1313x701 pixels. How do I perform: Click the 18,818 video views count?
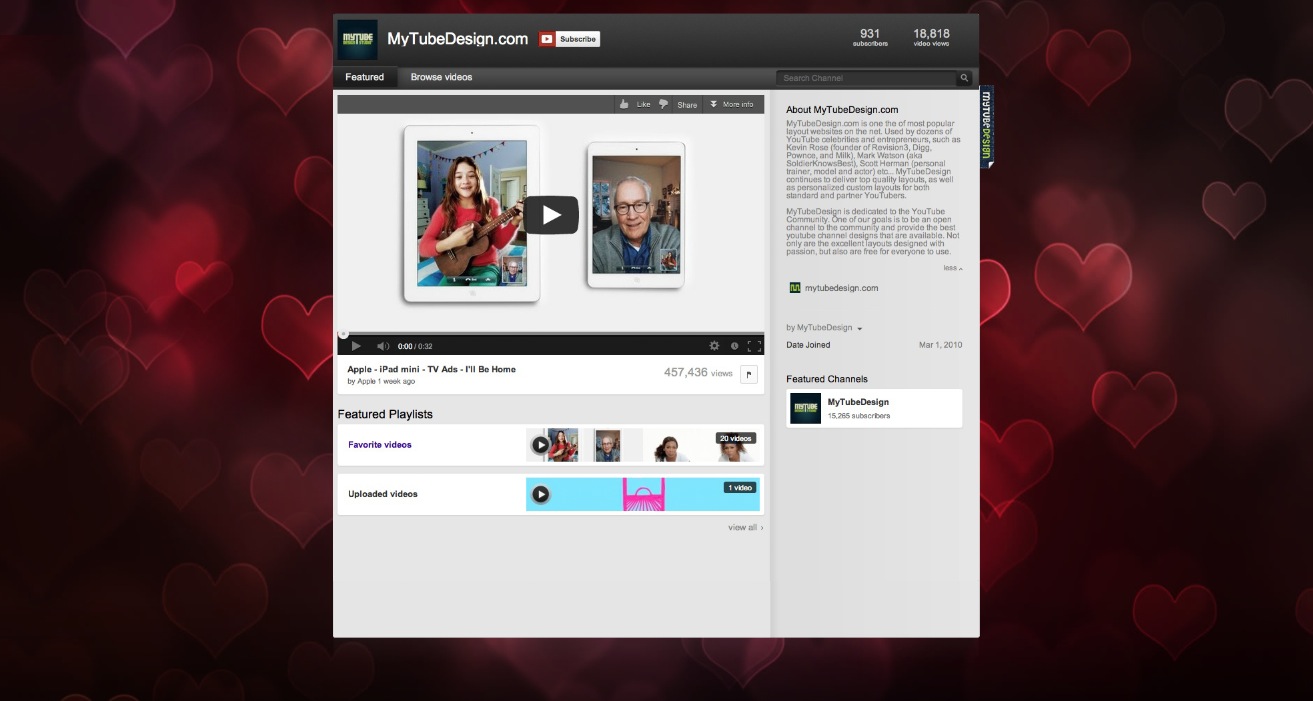931,38
